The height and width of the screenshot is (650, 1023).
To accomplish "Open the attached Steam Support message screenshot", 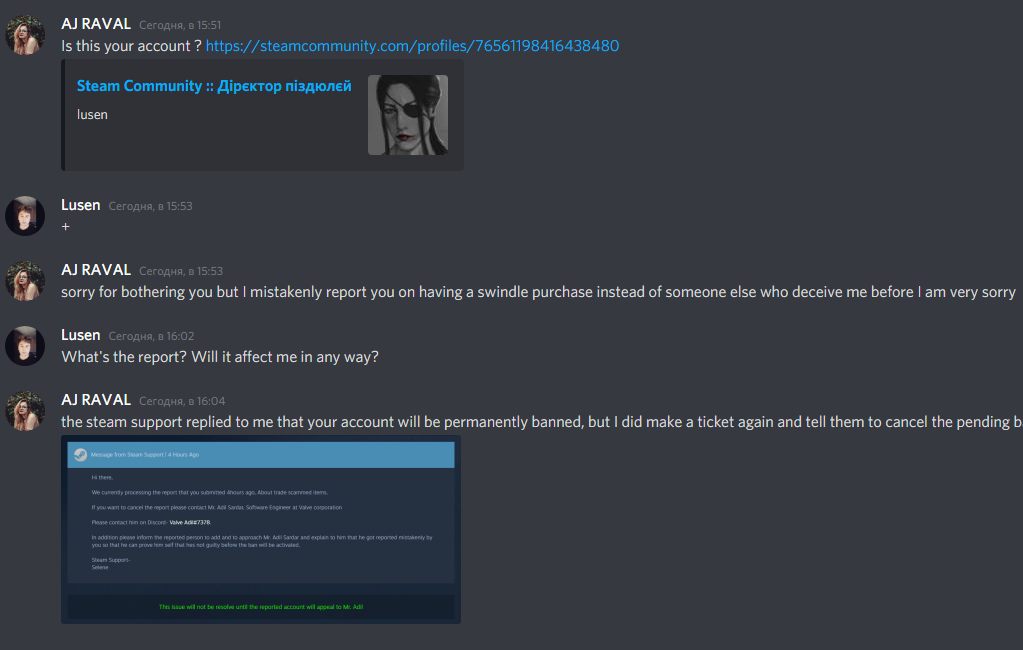I will click(261, 529).
